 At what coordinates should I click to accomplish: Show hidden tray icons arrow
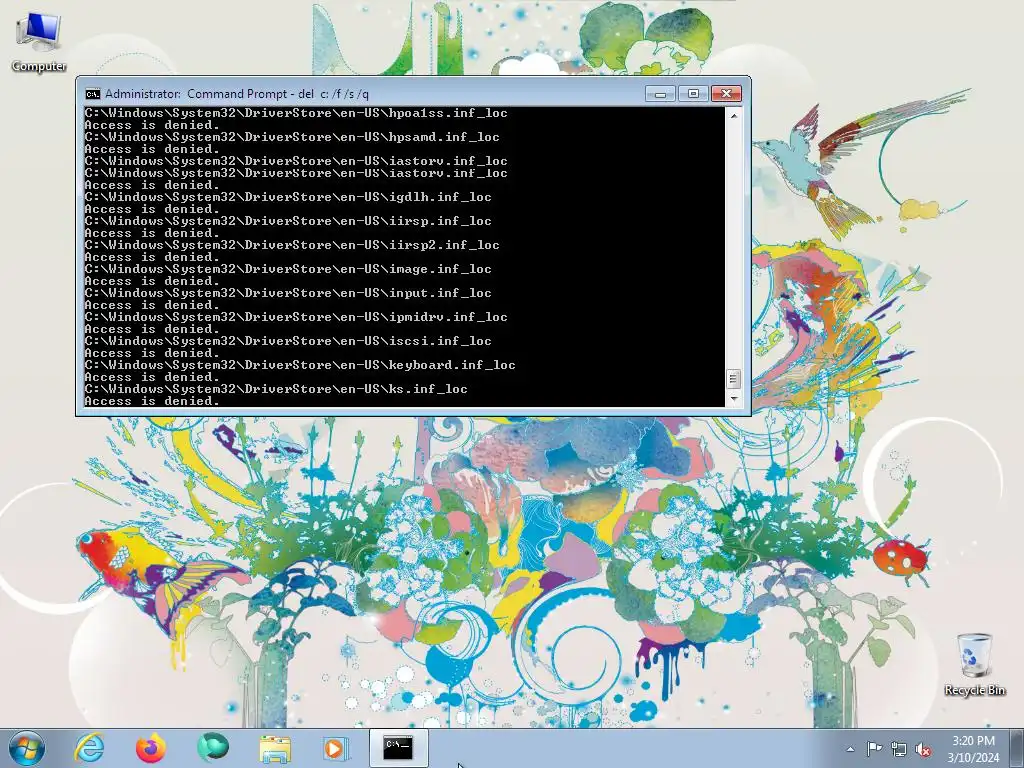850,749
